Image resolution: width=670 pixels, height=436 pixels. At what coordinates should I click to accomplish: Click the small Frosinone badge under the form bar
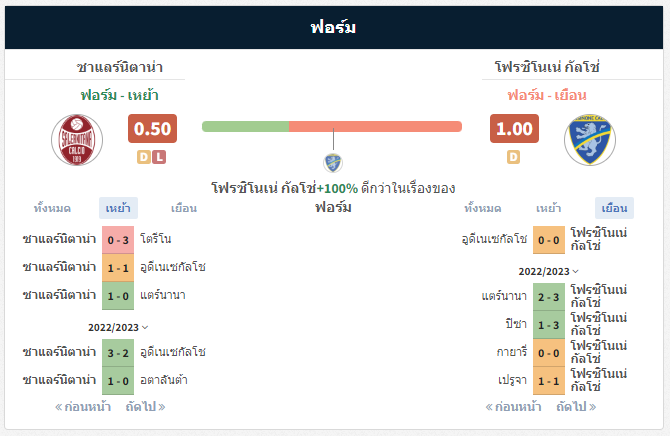click(333, 163)
